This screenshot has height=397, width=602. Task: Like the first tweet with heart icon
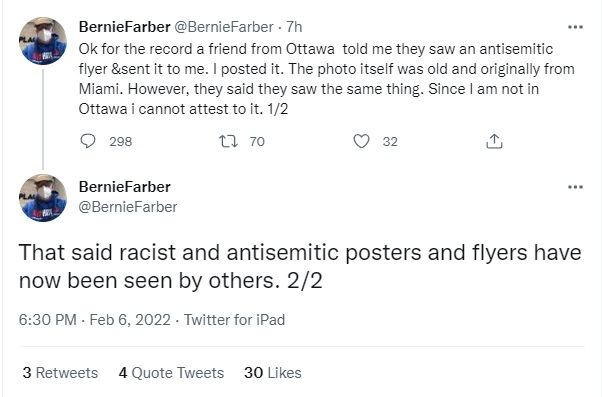361,141
